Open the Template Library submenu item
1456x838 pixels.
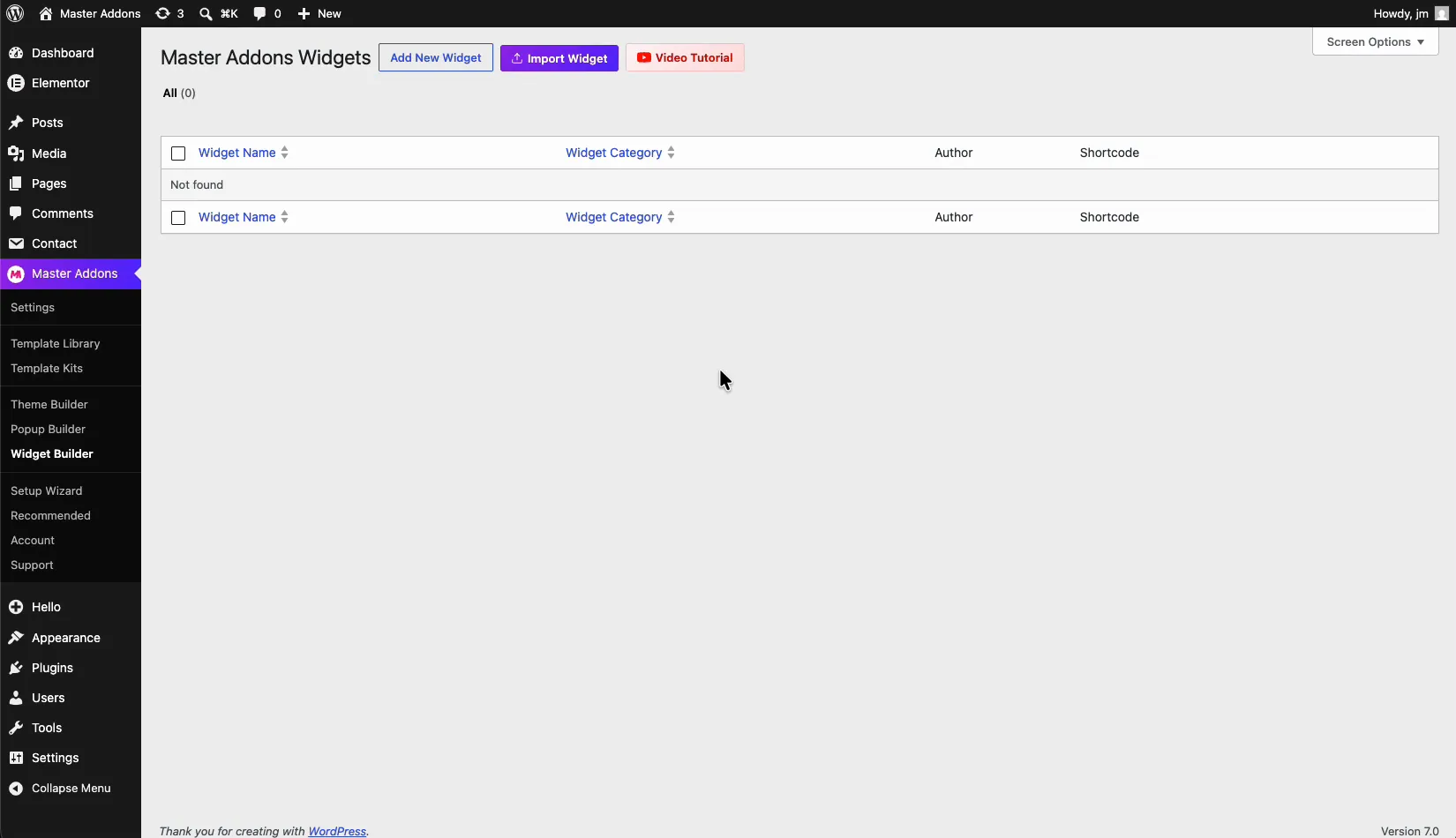tap(55, 343)
